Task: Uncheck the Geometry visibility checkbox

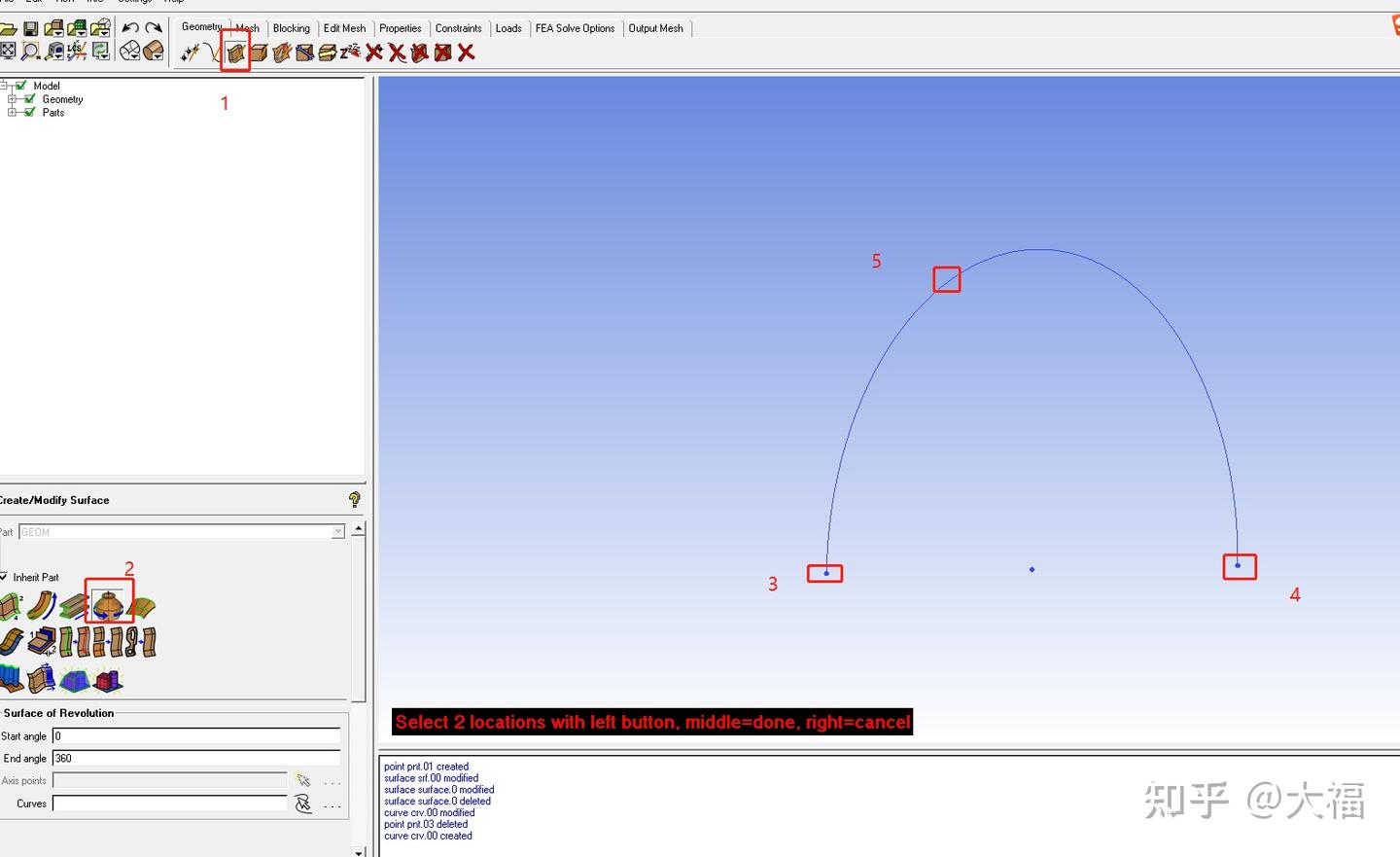Action: tap(30, 99)
